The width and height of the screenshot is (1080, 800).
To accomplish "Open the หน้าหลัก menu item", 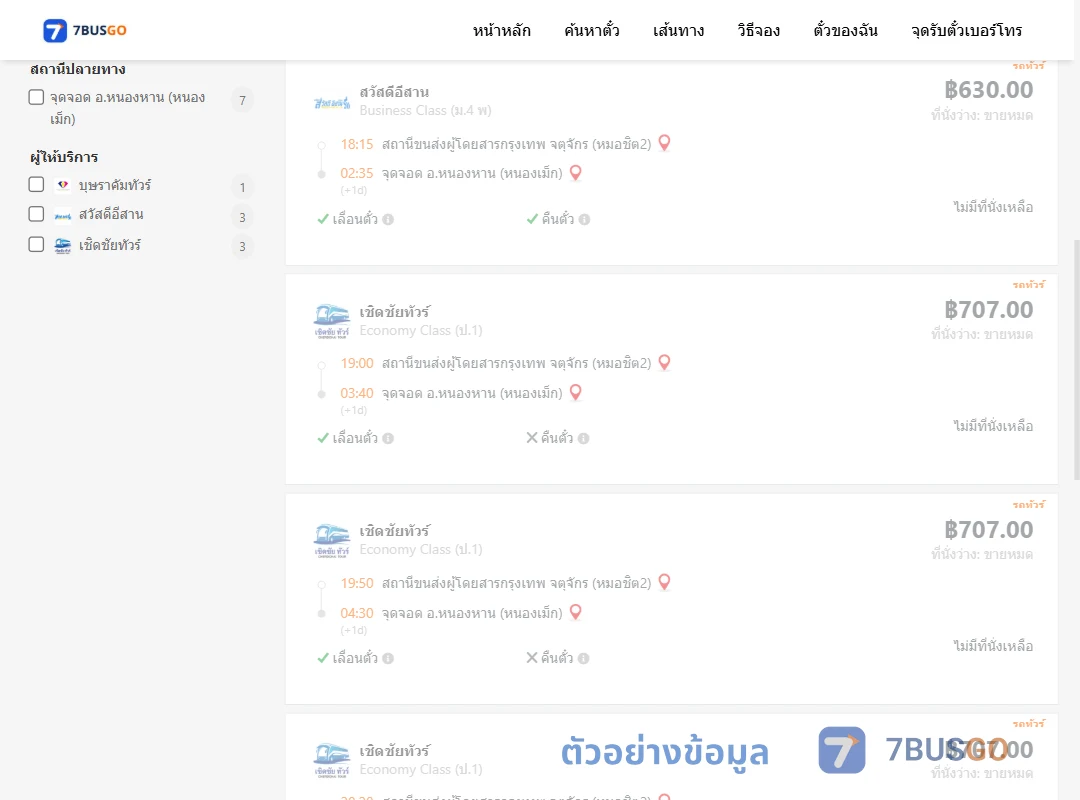I will [501, 30].
